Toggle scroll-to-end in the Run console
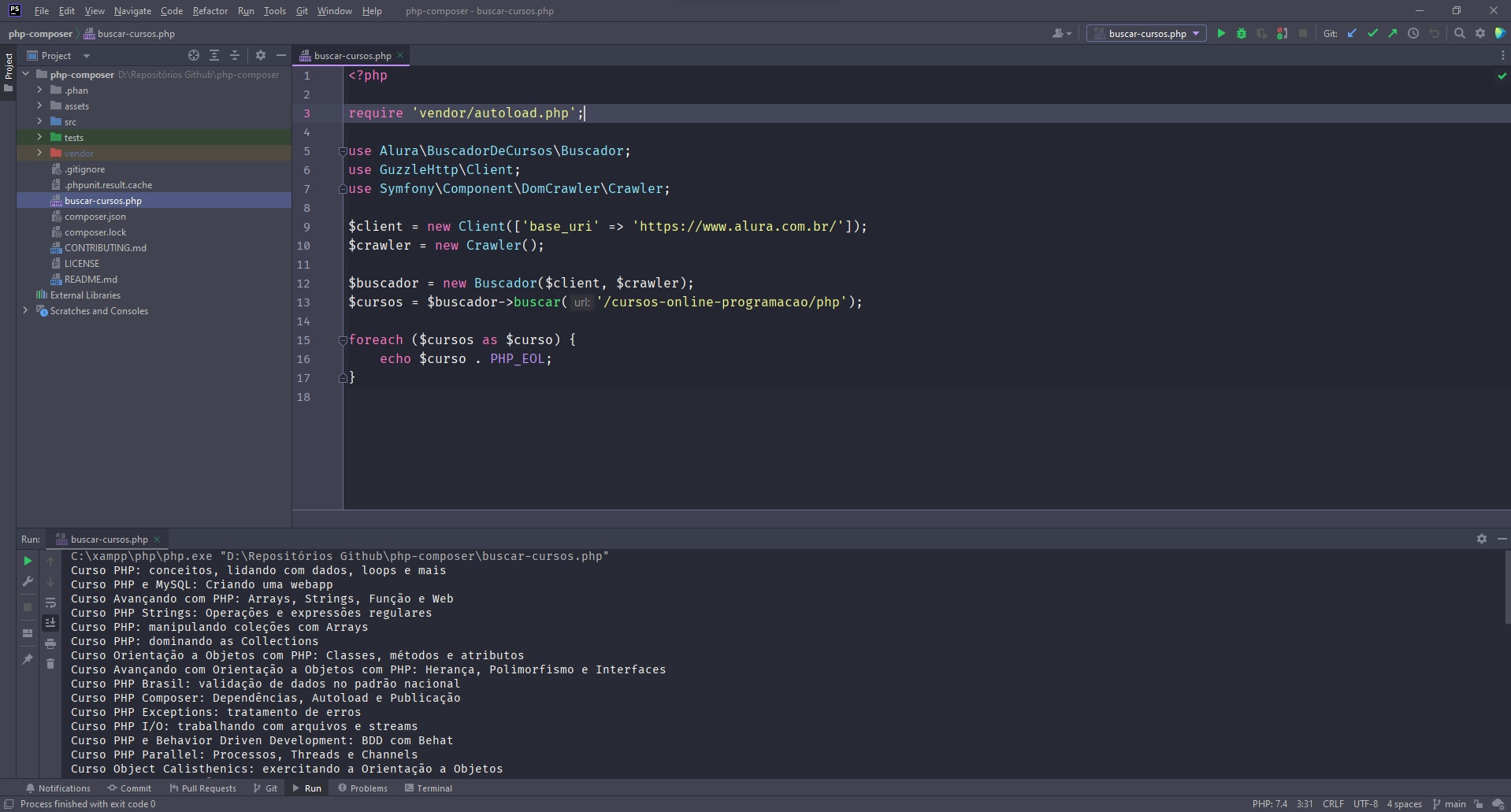 coord(50,623)
